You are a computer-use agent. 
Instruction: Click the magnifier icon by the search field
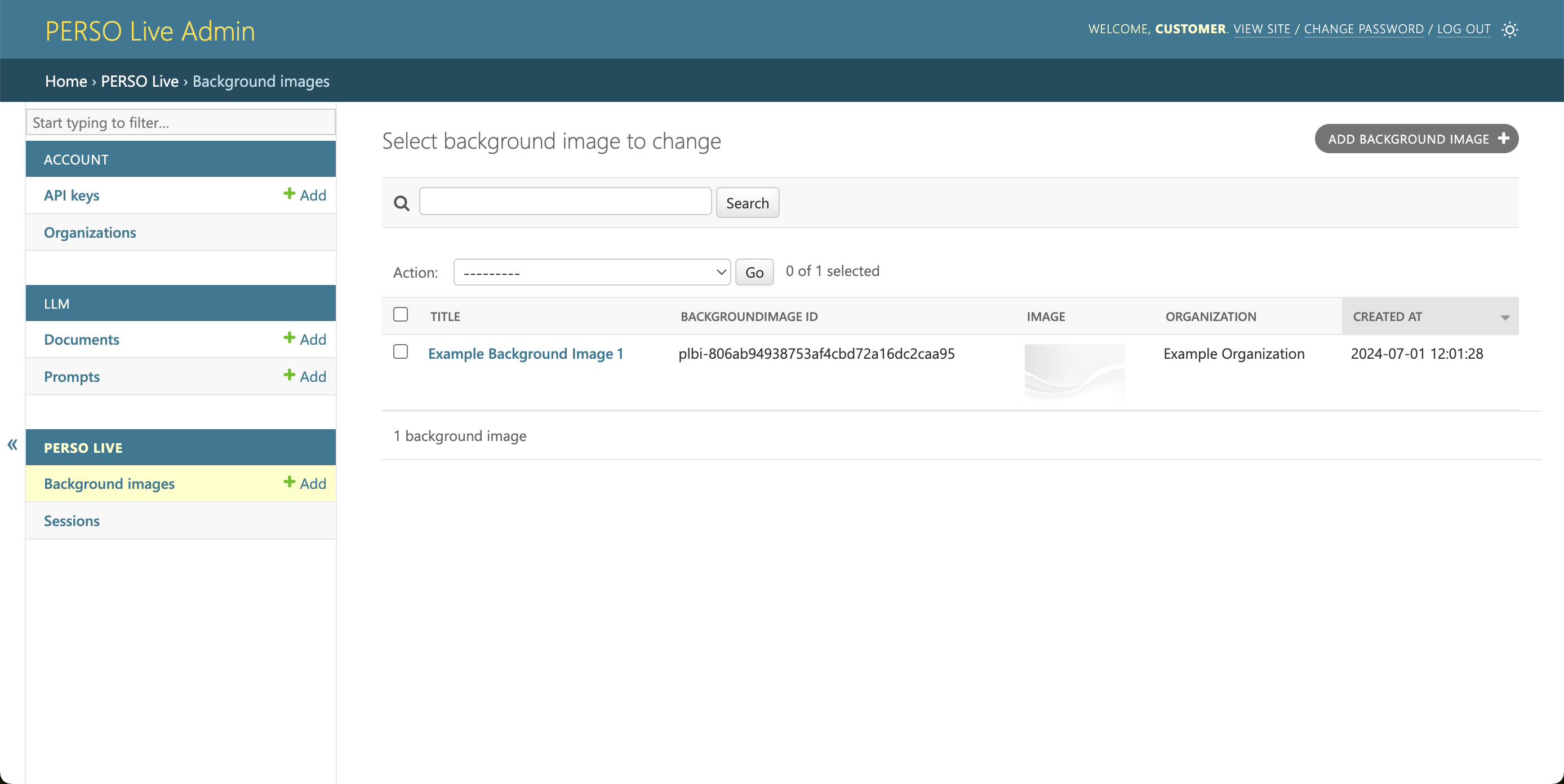[x=401, y=203]
